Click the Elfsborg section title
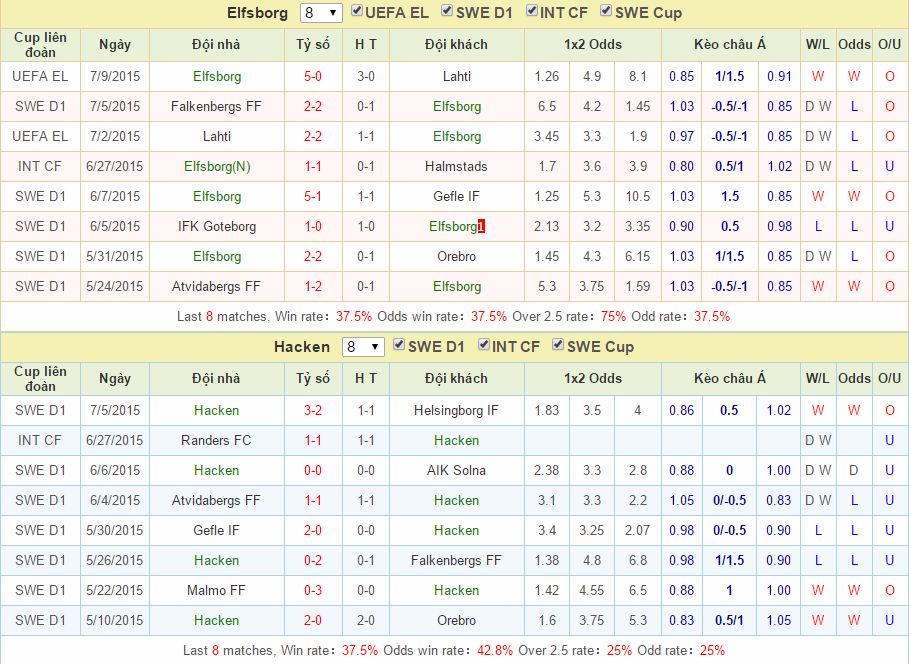The width and height of the screenshot is (909, 664). (257, 13)
